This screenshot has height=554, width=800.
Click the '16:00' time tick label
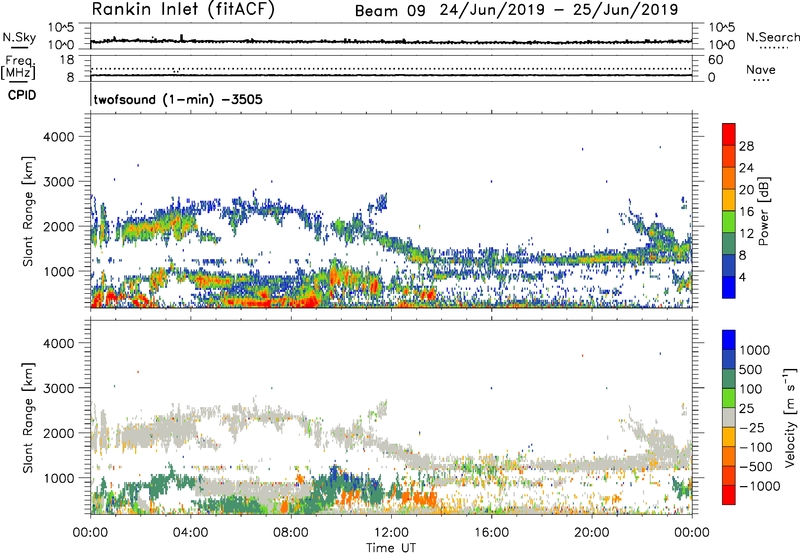pos(491,533)
